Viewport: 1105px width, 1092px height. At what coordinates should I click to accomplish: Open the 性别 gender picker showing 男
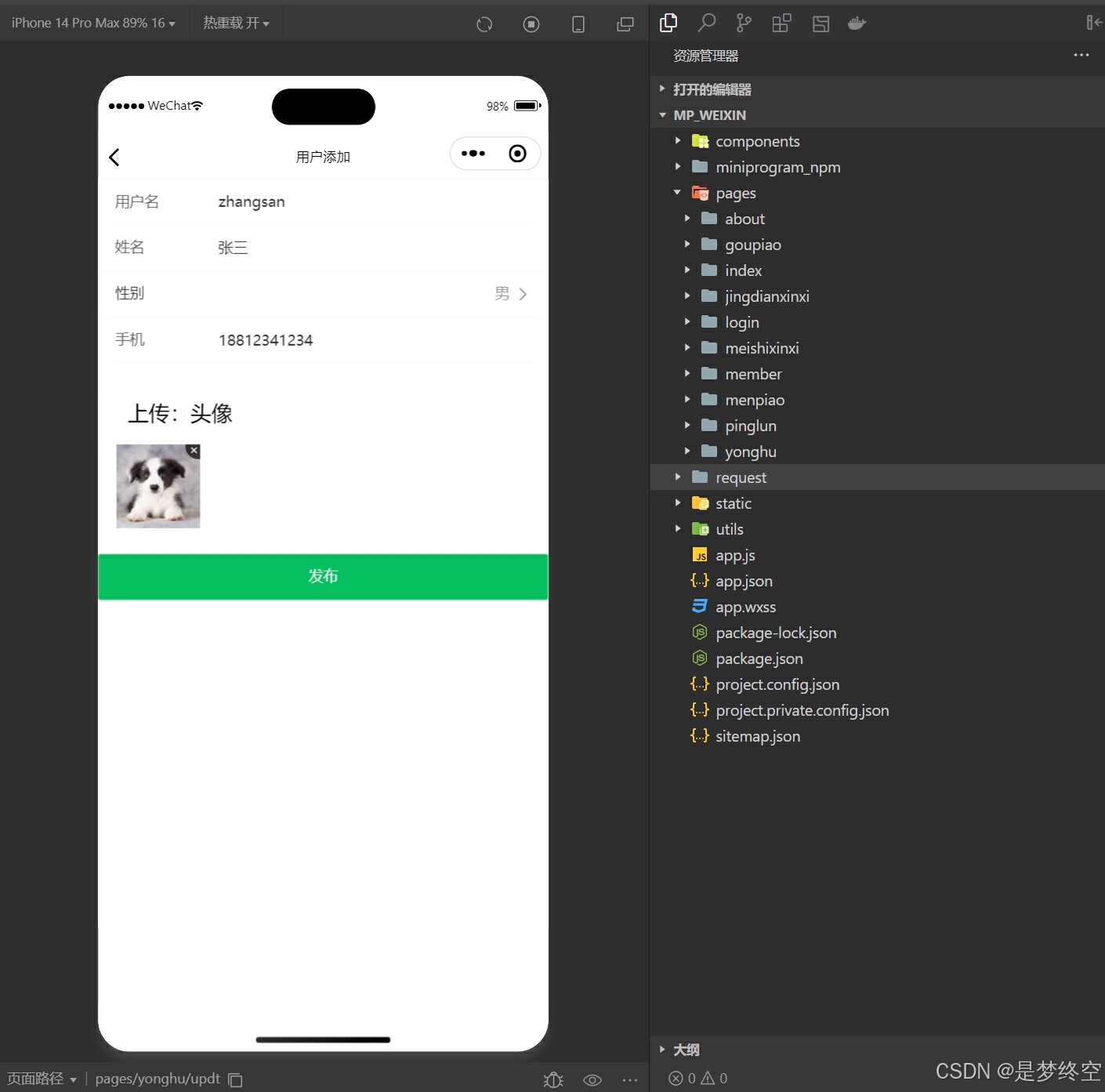click(x=323, y=294)
